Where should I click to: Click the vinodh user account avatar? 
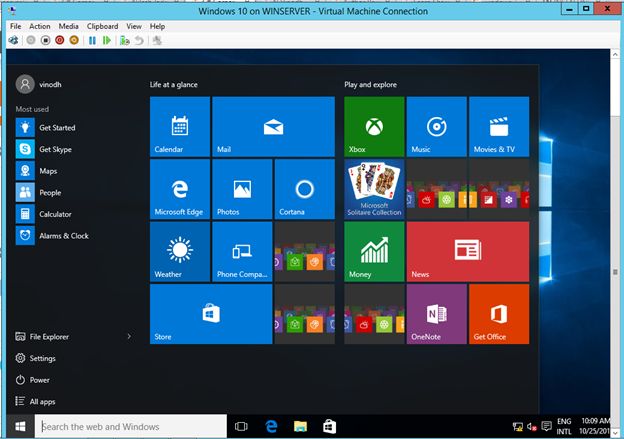[25, 84]
